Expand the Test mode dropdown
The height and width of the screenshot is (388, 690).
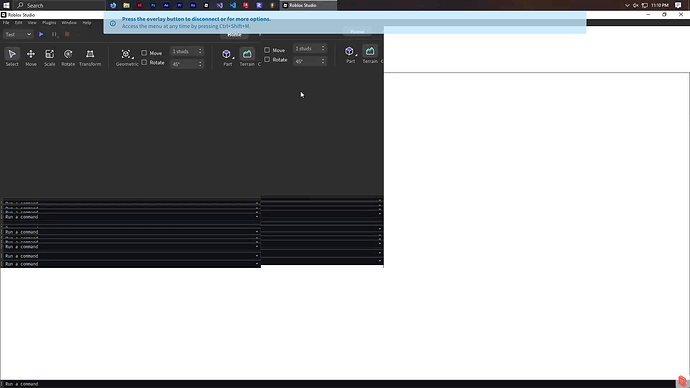pyautogui.click(x=18, y=34)
